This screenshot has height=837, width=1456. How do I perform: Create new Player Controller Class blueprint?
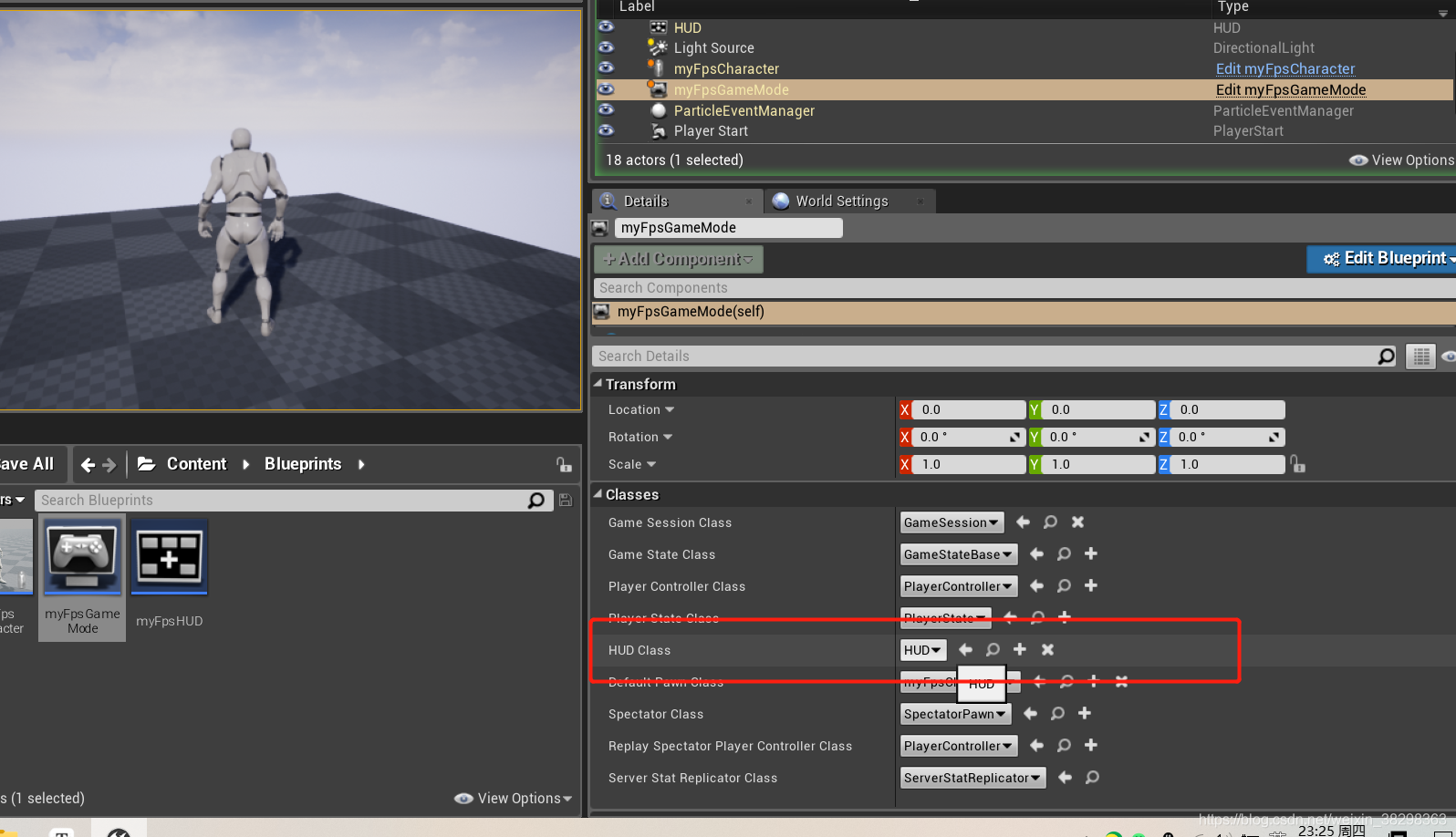point(1090,586)
